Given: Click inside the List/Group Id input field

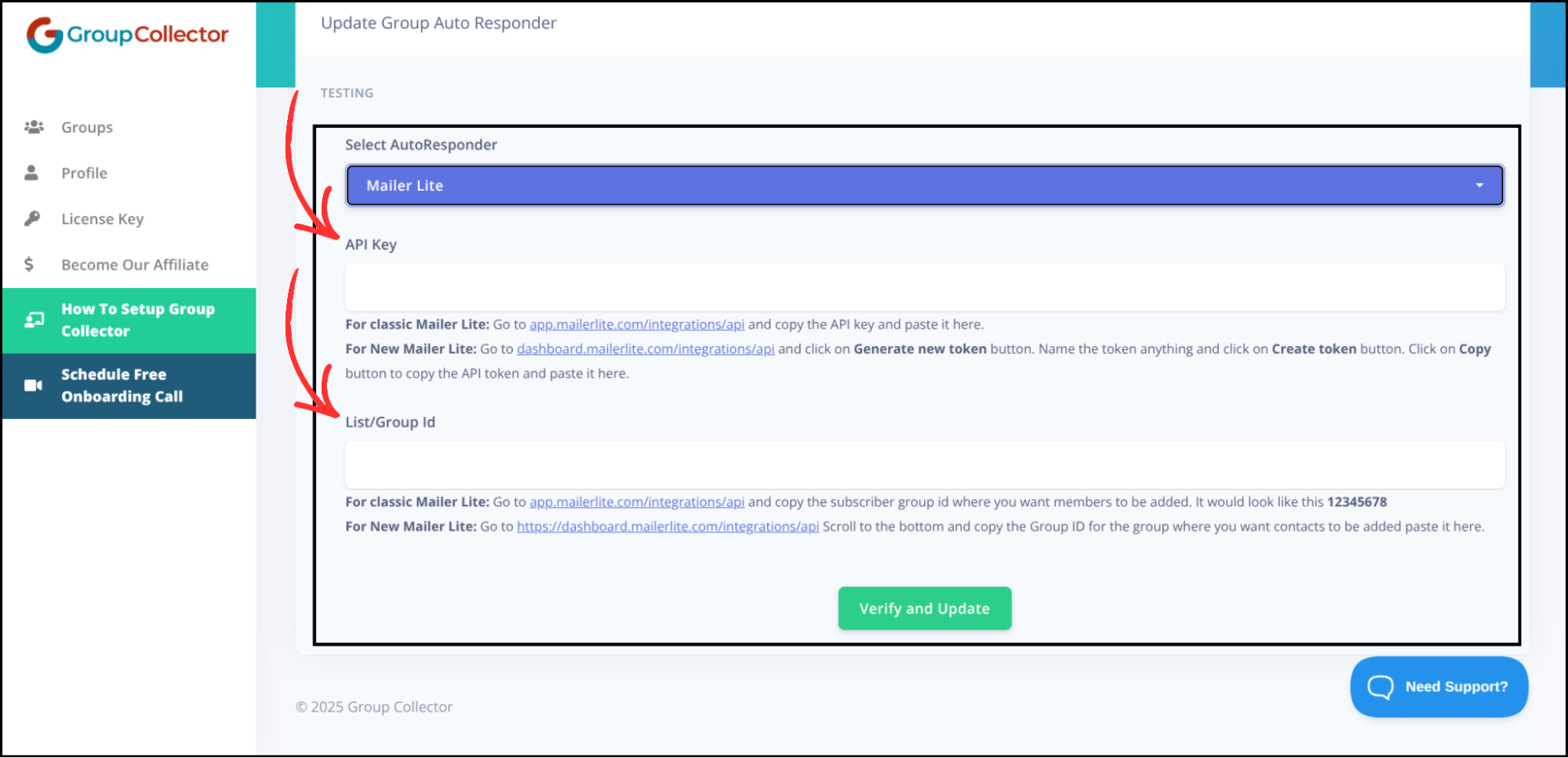Looking at the screenshot, I should [x=924, y=464].
